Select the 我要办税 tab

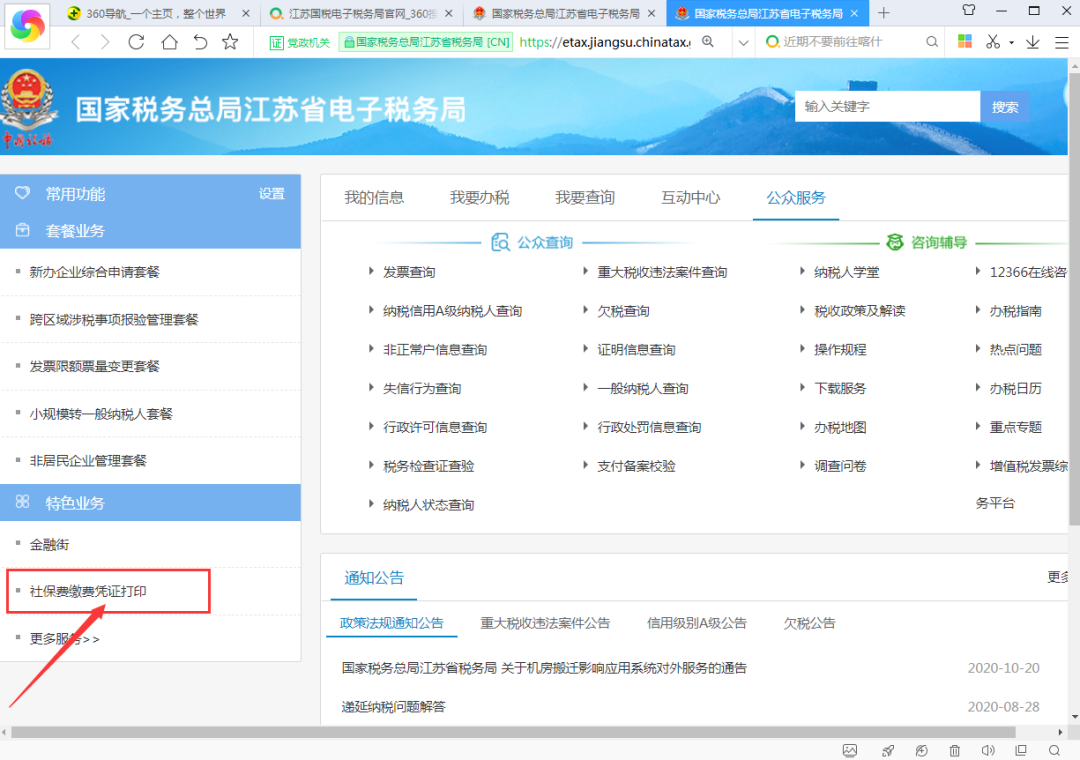tap(479, 198)
